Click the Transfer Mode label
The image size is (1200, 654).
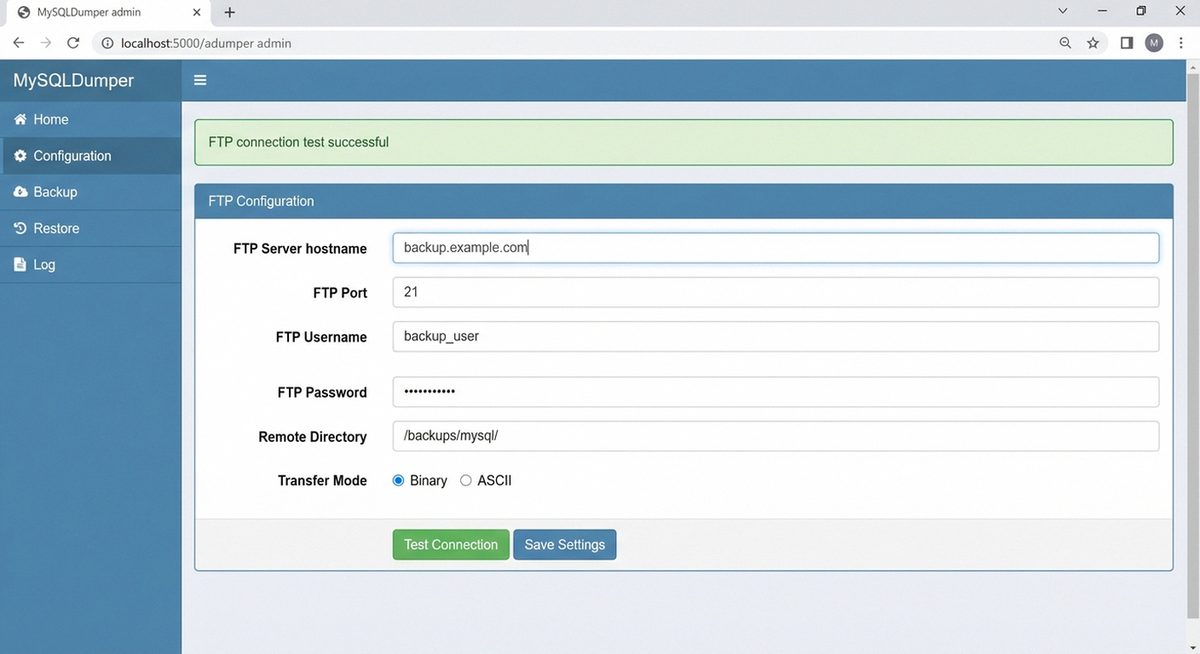click(x=322, y=481)
